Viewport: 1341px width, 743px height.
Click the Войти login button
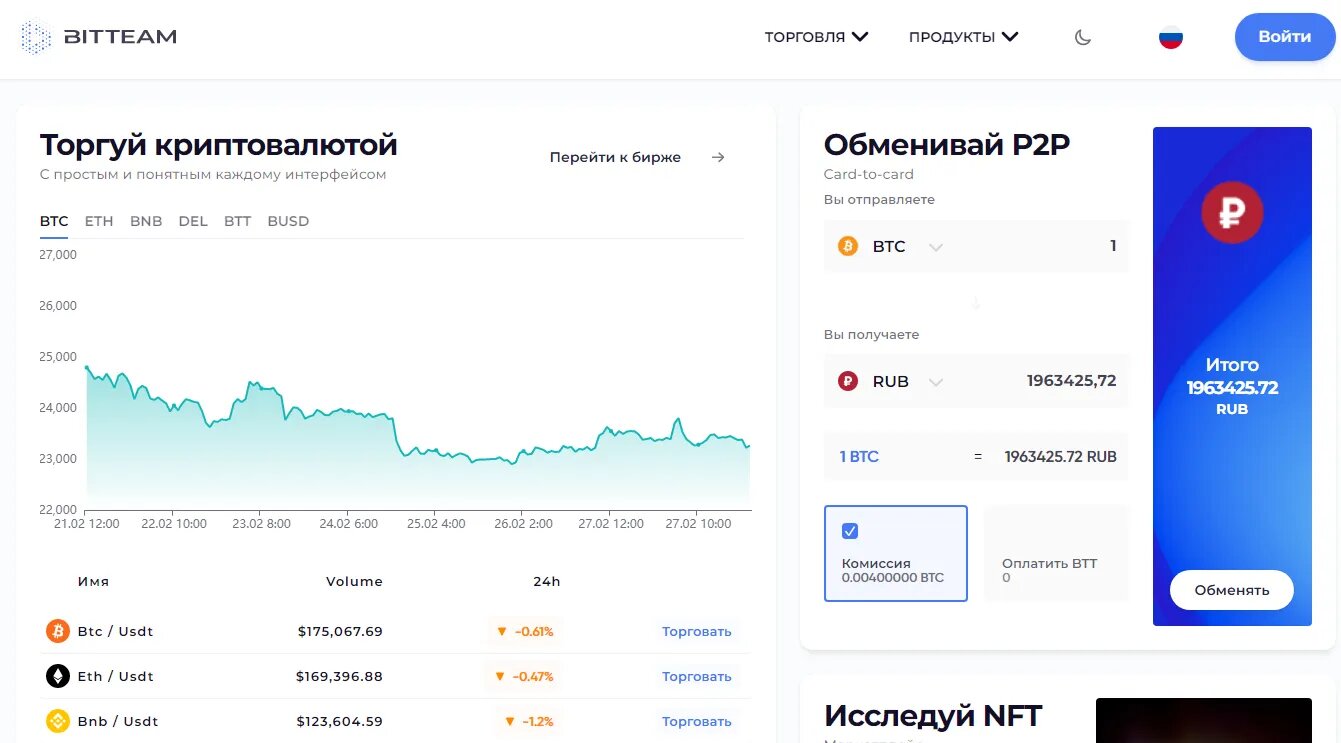click(x=1285, y=37)
